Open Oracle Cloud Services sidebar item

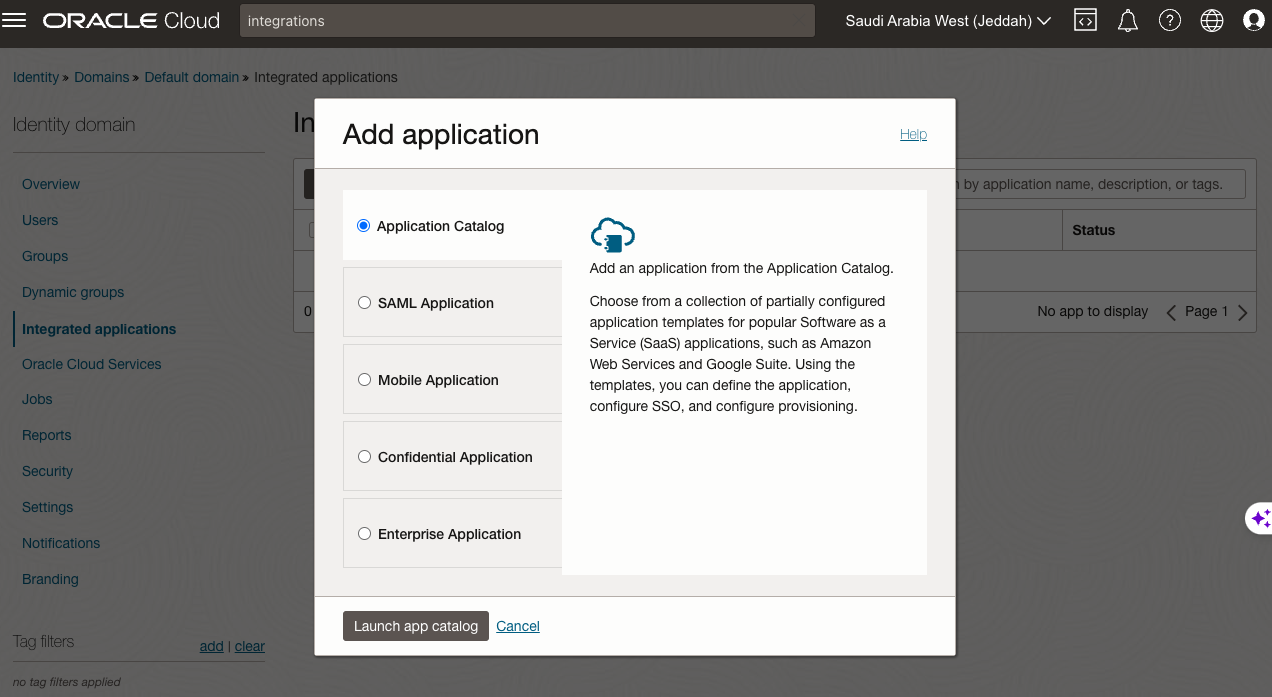(91, 364)
